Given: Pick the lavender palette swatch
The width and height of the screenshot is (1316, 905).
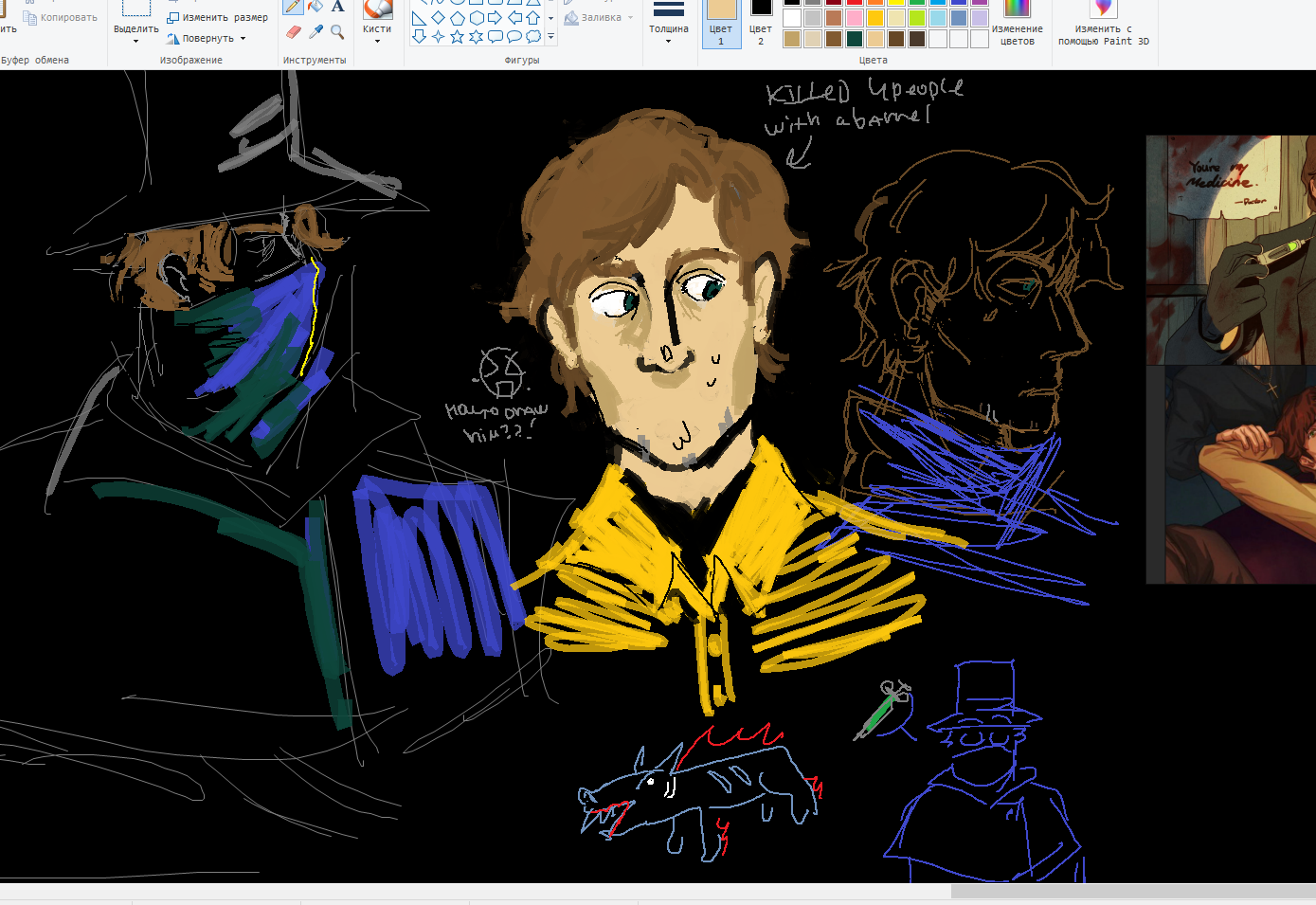Looking at the screenshot, I should pyautogui.click(x=980, y=18).
